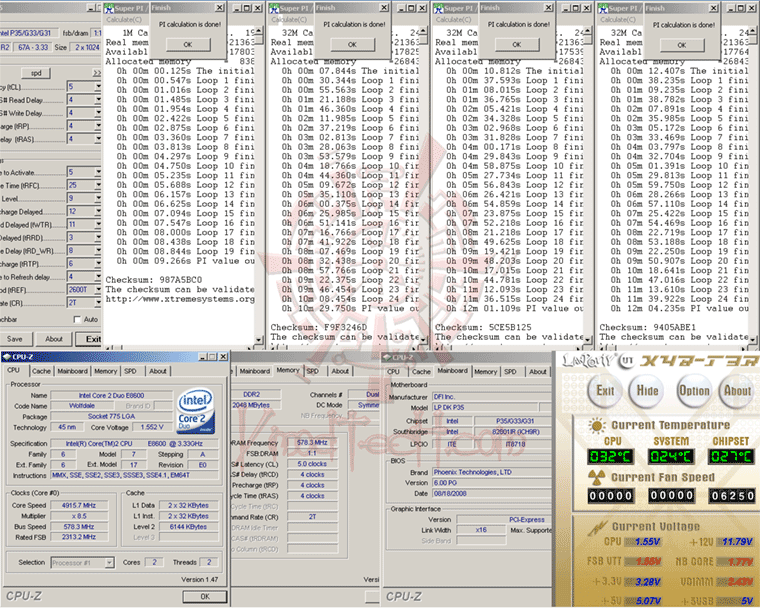Click the Intel Core 2 Duo logo in CPU-Z

(195, 411)
